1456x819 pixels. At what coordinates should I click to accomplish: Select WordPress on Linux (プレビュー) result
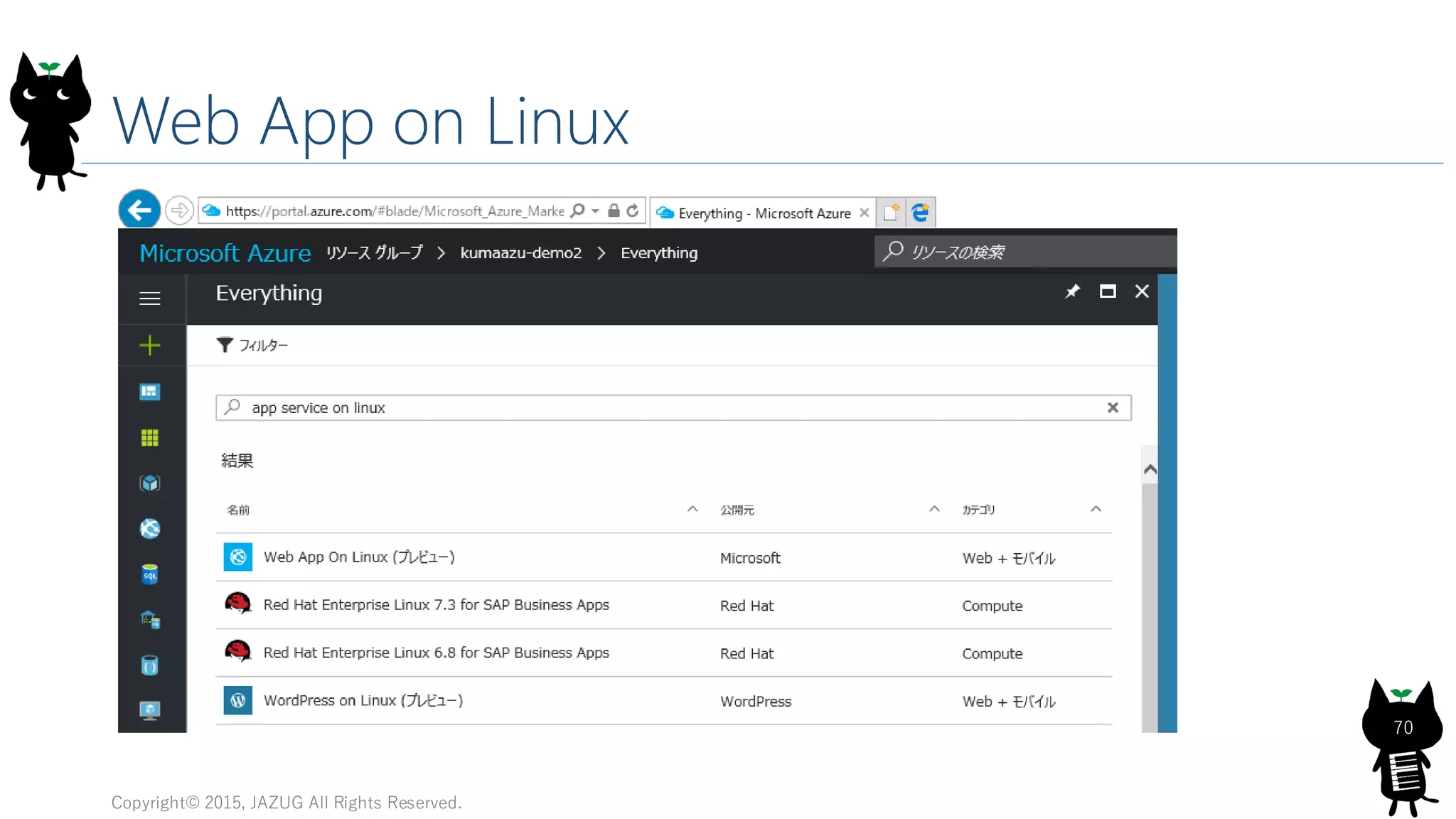tap(664, 701)
